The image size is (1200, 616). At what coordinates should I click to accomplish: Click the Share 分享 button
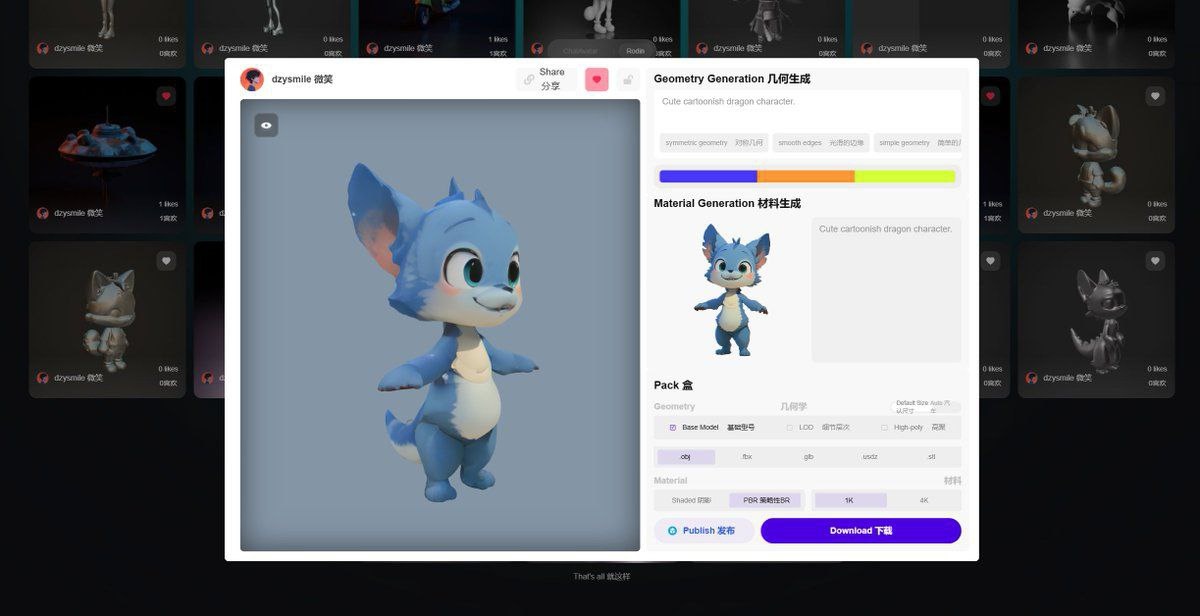pyautogui.click(x=547, y=80)
